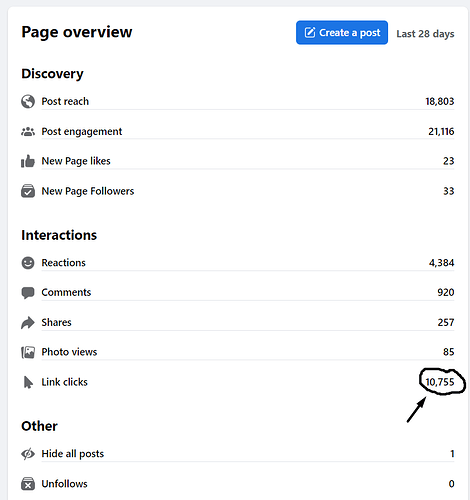470x500 pixels.
Task: Click the circled Link clicks value 10,755
Action: click(440, 382)
